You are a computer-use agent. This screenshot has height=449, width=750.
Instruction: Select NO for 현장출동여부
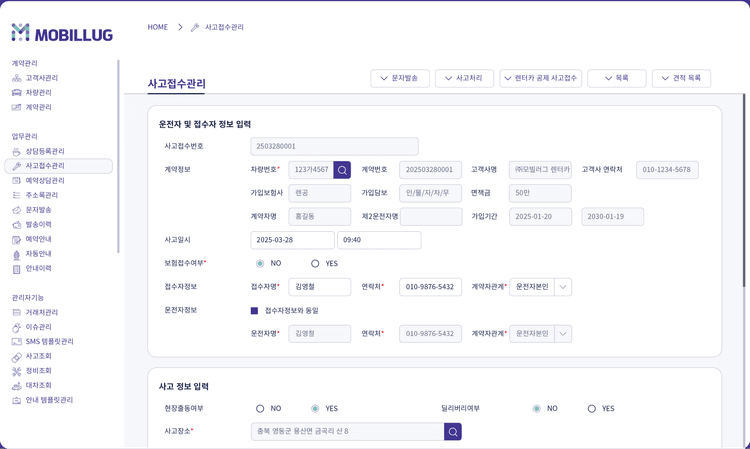[x=260, y=409]
